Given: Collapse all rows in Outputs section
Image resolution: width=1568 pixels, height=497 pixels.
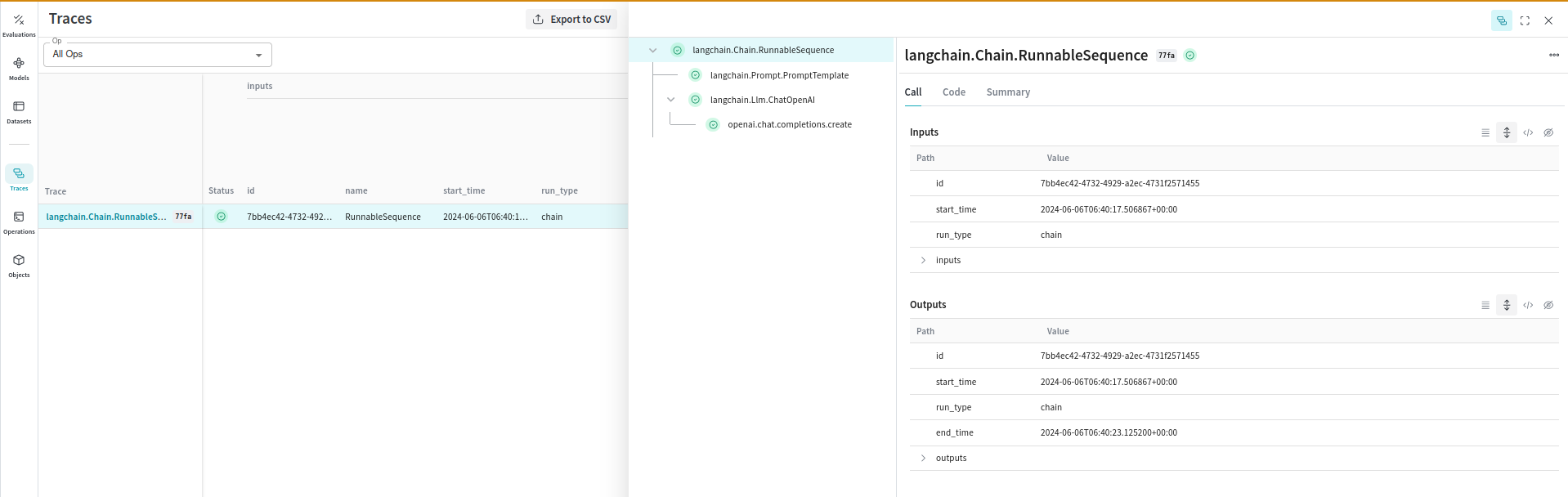Looking at the screenshot, I should pos(1485,305).
